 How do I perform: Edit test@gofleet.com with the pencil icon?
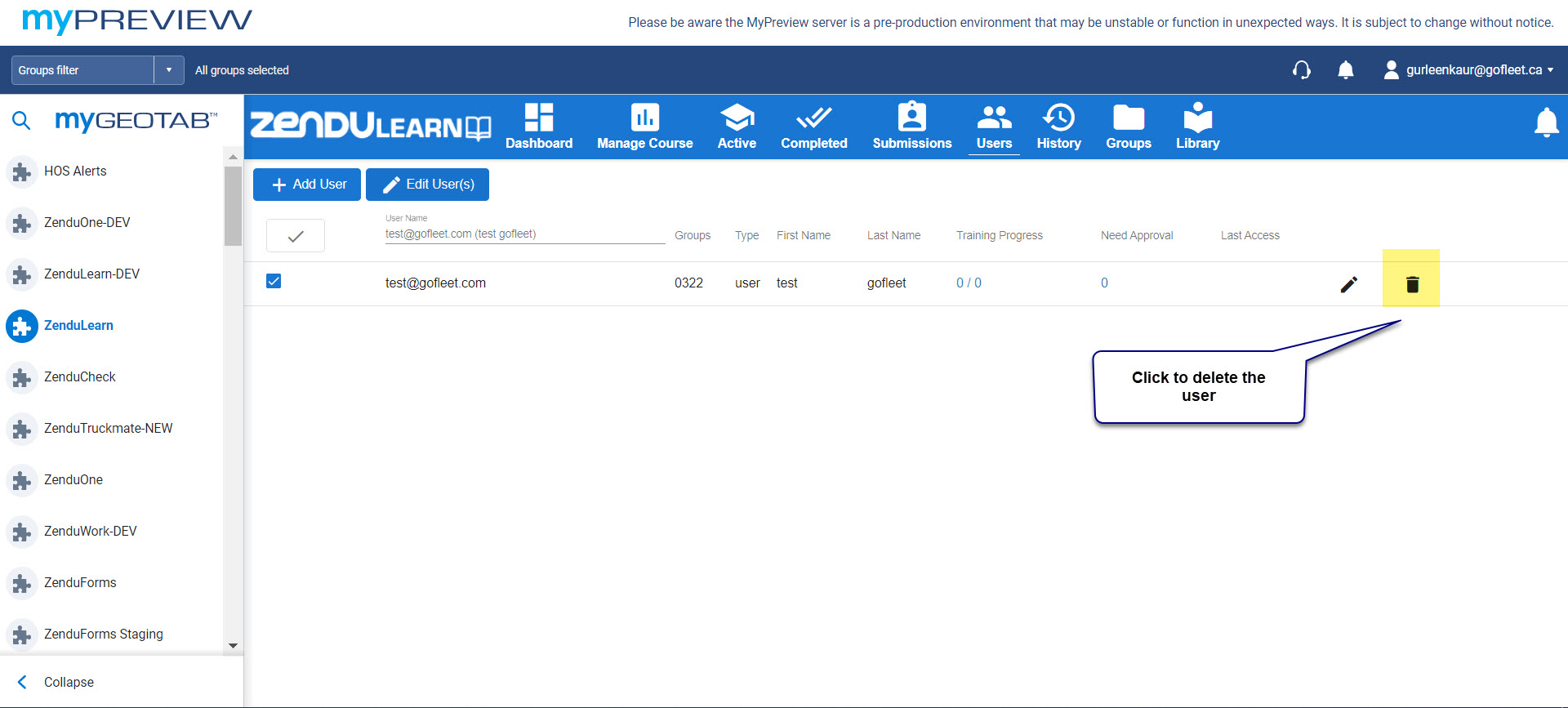click(x=1349, y=284)
